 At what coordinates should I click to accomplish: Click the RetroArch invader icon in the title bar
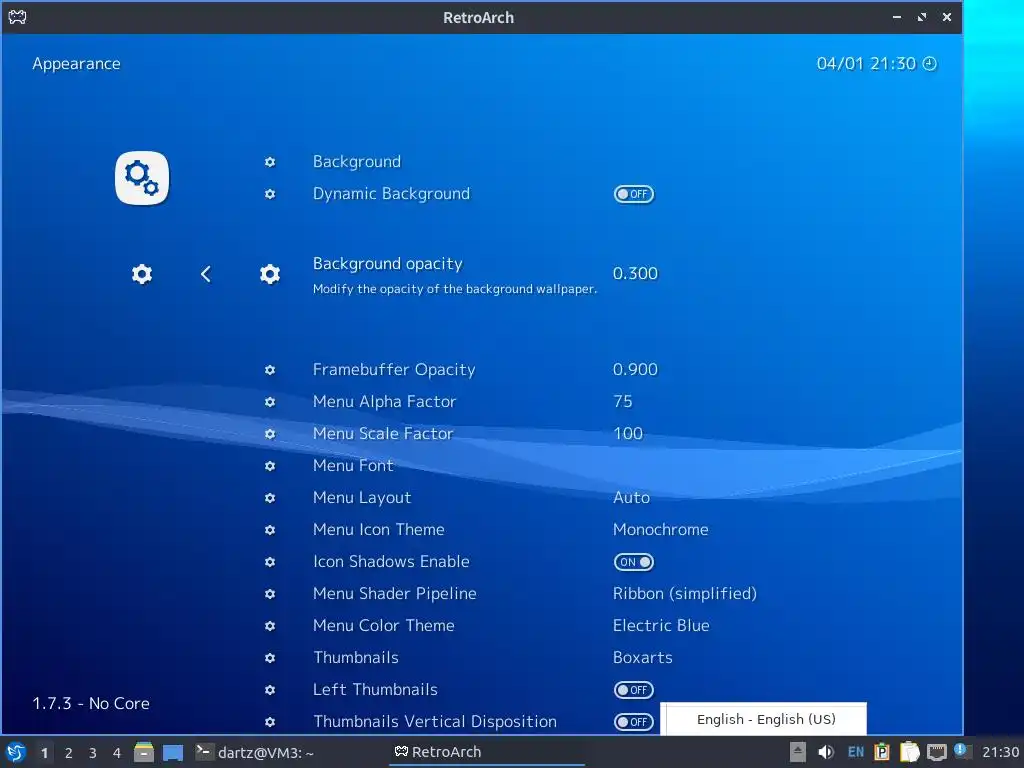(17, 17)
